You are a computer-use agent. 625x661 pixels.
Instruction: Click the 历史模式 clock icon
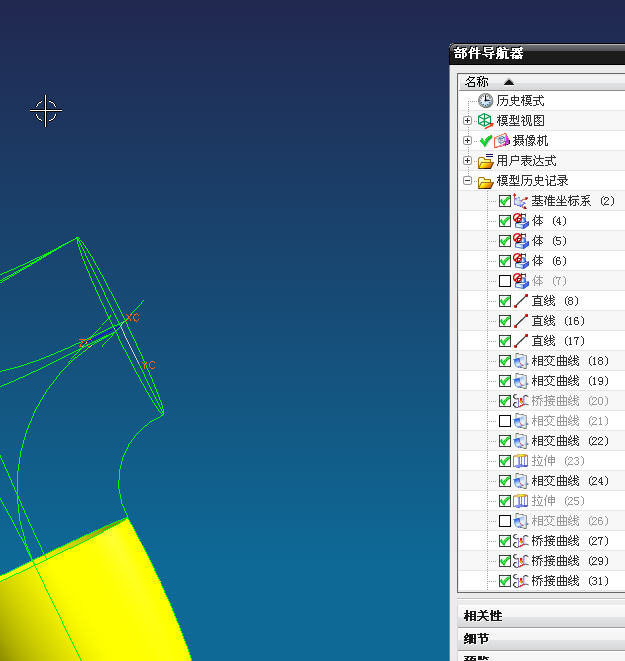click(x=486, y=101)
